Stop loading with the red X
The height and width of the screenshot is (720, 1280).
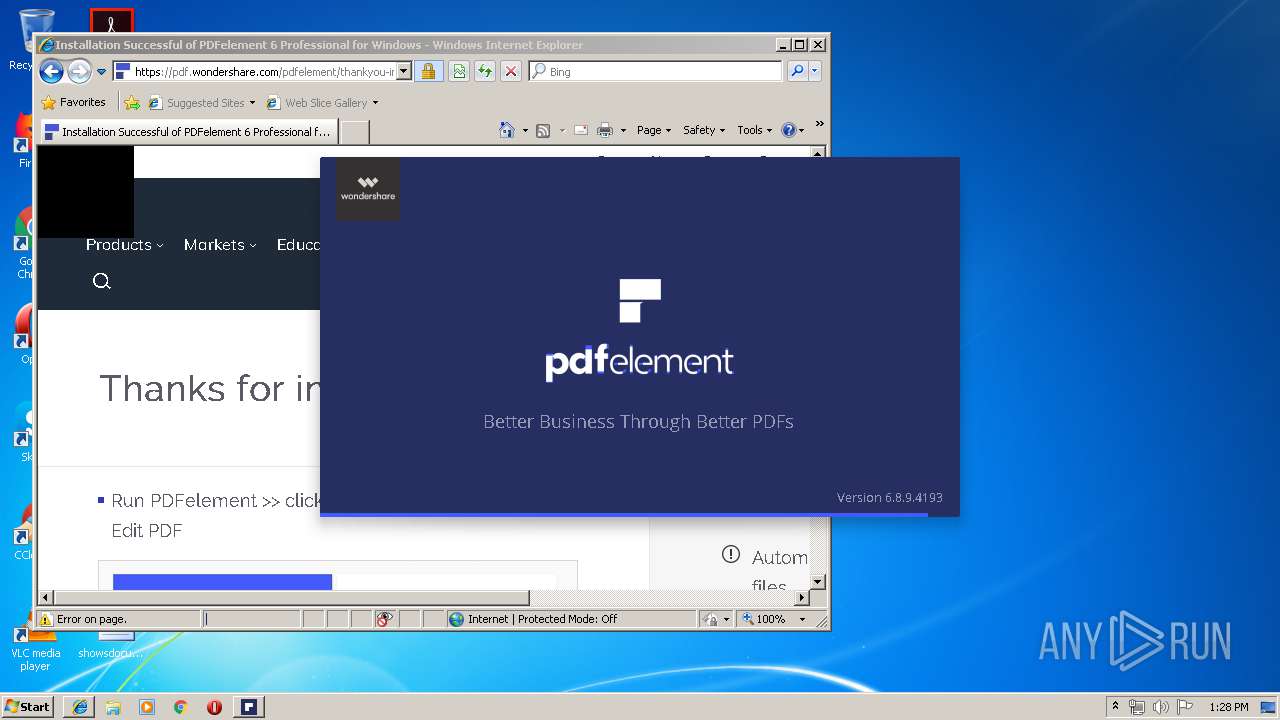tap(510, 71)
